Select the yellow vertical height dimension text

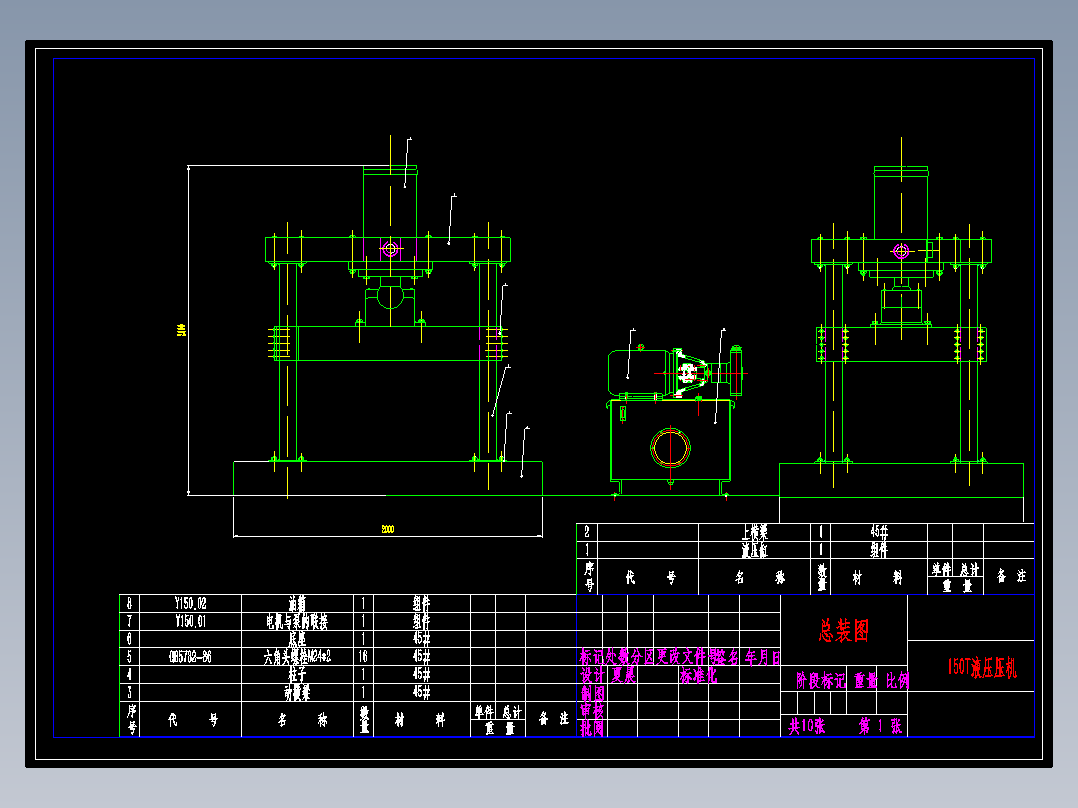point(182,330)
